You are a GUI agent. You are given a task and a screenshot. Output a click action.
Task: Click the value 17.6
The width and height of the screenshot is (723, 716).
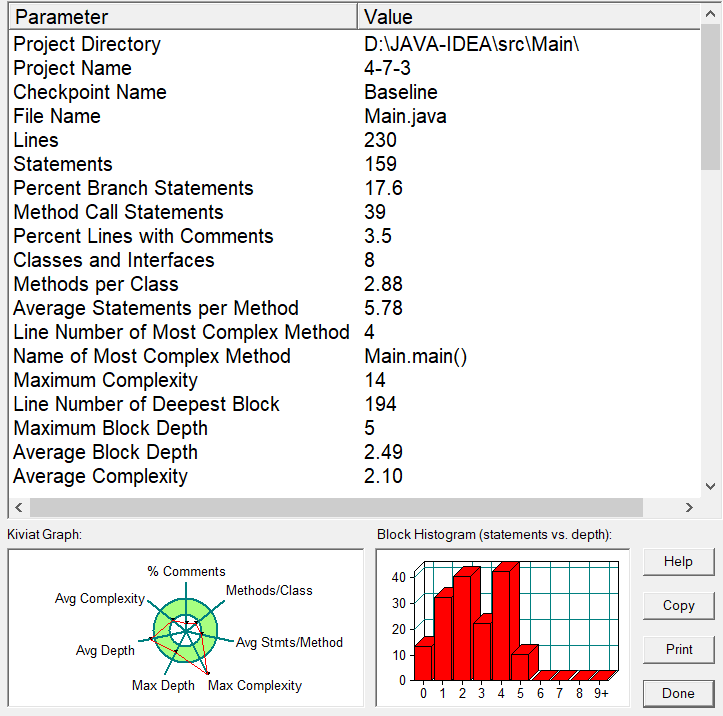383,188
